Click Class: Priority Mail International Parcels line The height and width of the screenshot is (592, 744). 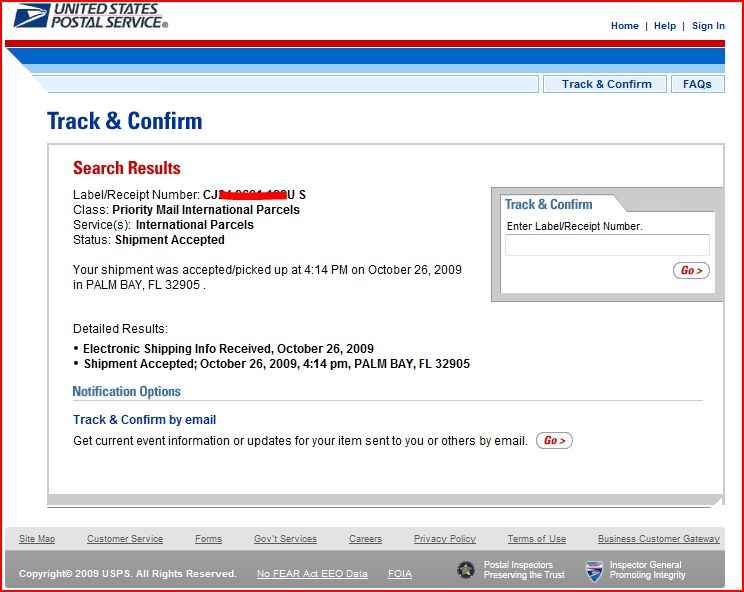tap(186, 210)
